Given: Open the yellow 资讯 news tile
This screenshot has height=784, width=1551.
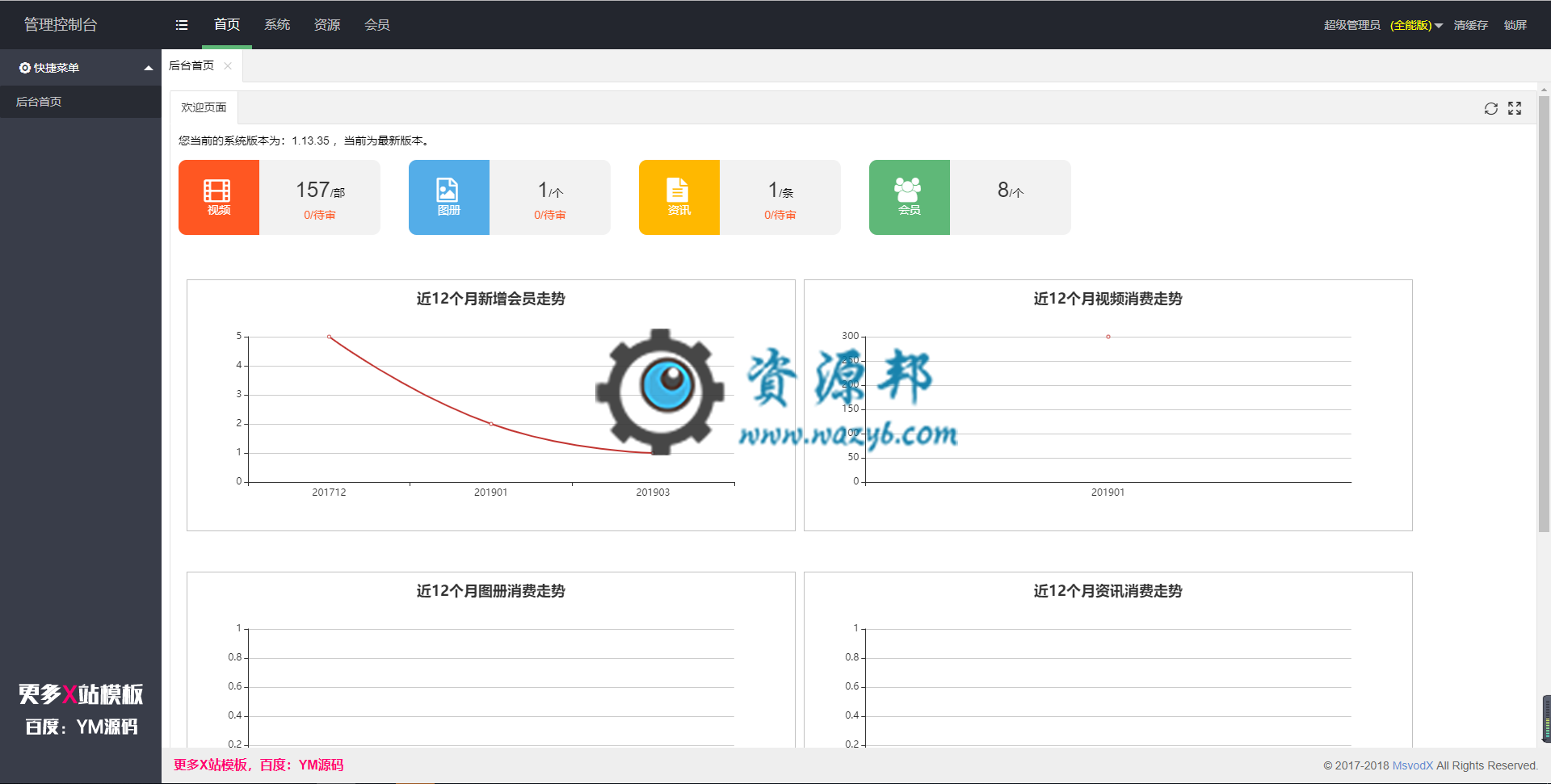Looking at the screenshot, I should click(x=679, y=197).
